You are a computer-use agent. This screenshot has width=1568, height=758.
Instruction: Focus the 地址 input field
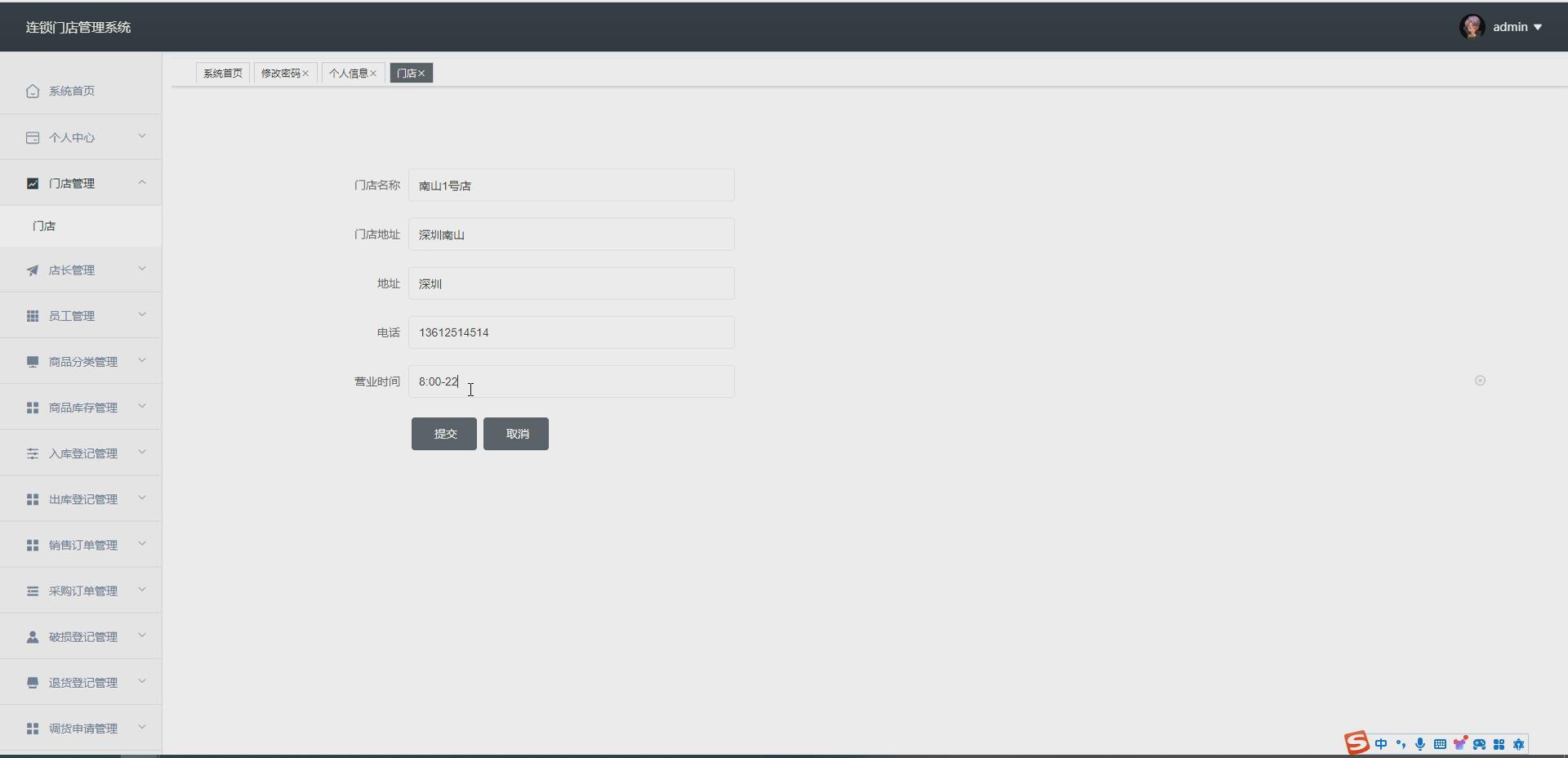(572, 283)
